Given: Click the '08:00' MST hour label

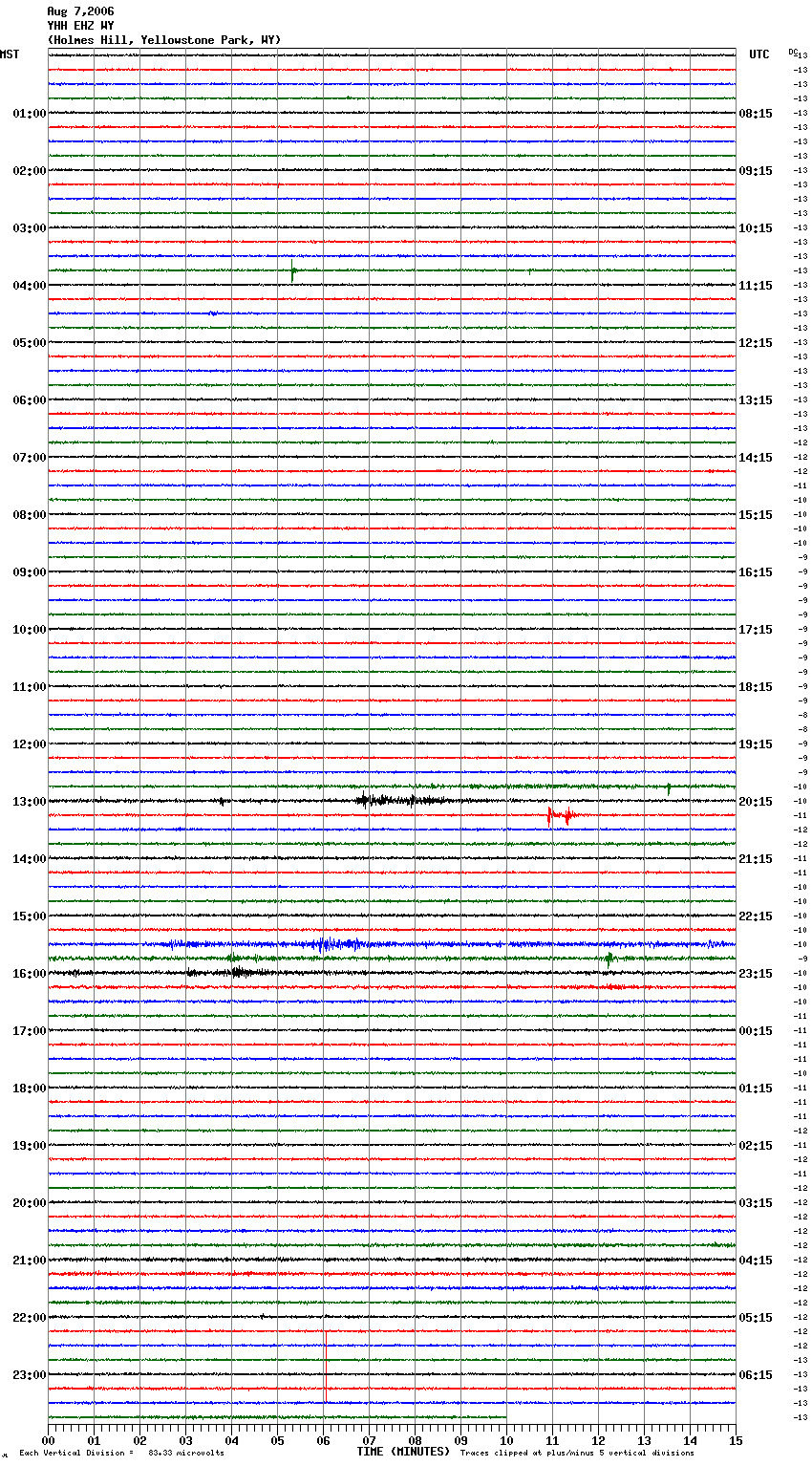Looking at the screenshot, I should [30, 515].
